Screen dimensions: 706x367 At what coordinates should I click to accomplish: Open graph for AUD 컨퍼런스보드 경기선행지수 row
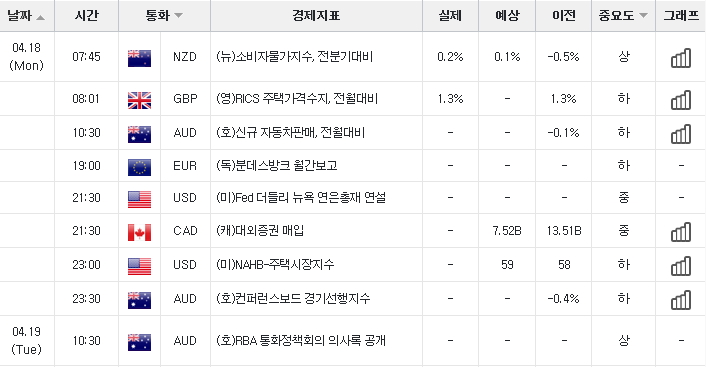click(681, 299)
